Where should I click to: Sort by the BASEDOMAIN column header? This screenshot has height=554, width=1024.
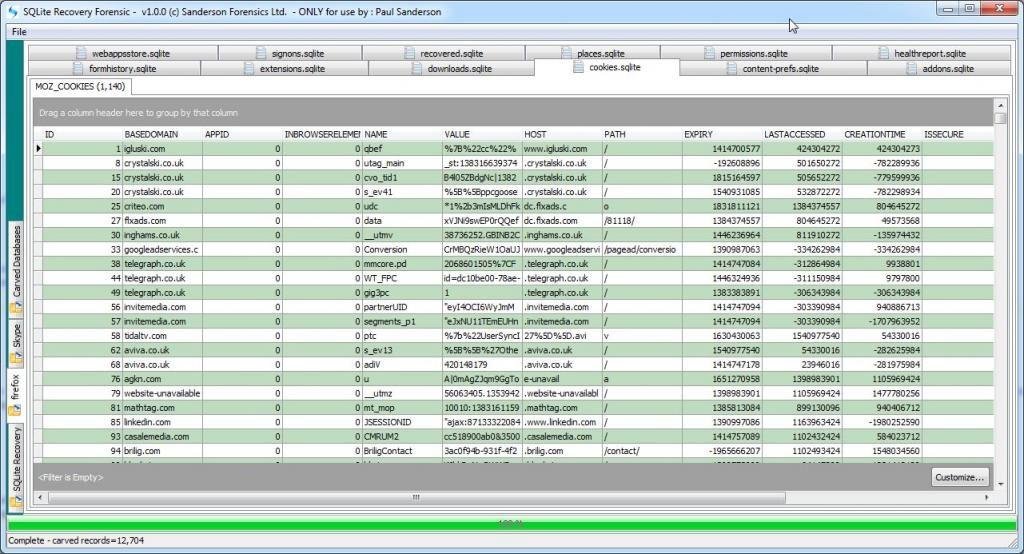click(x=152, y=134)
